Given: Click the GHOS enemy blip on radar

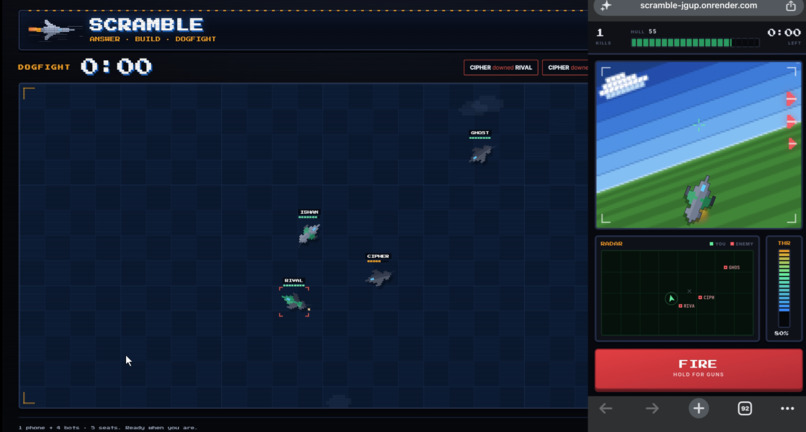Looking at the screenshot, I should (x=725, y=267).
